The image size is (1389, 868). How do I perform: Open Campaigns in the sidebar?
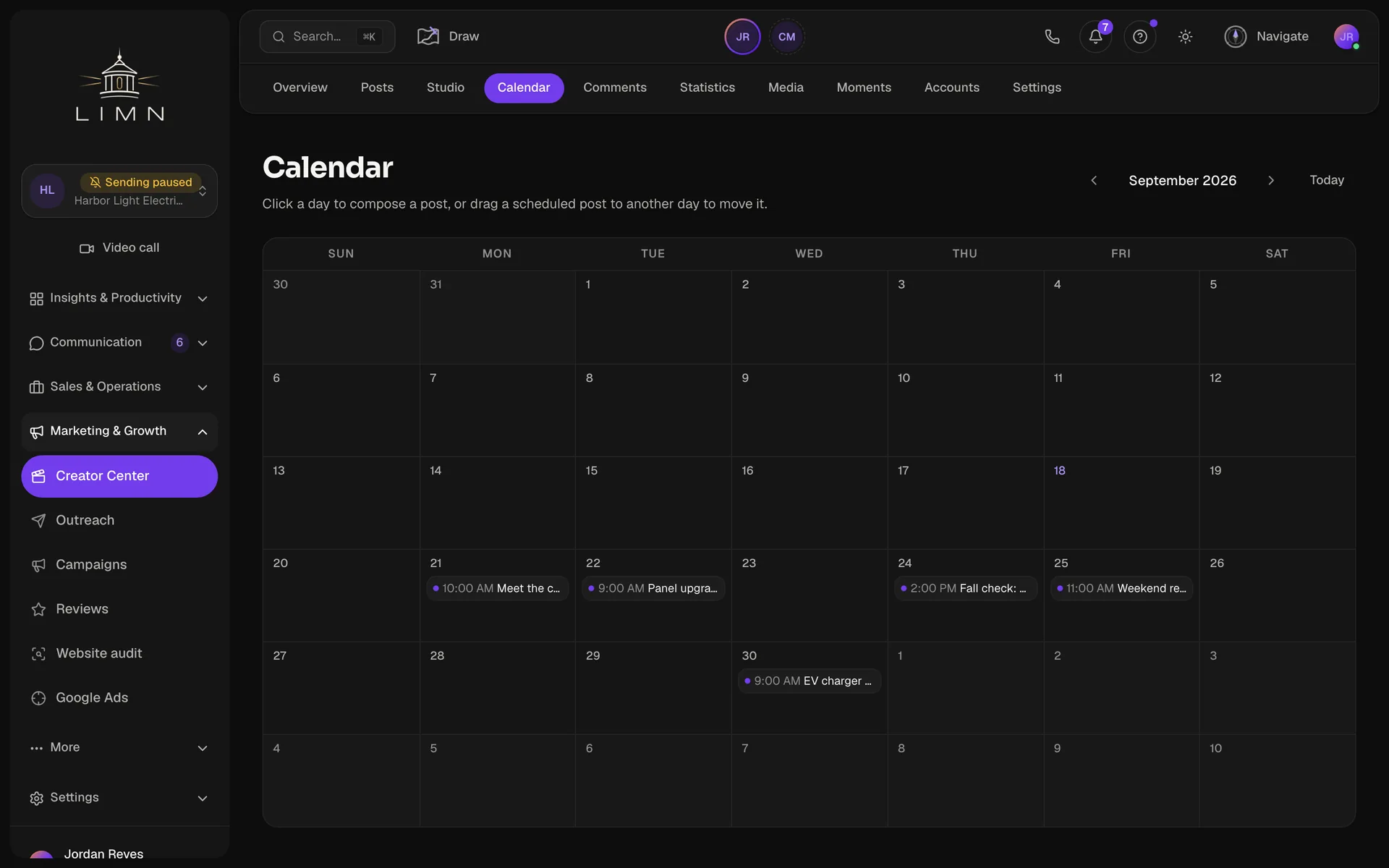pos(119,565)
